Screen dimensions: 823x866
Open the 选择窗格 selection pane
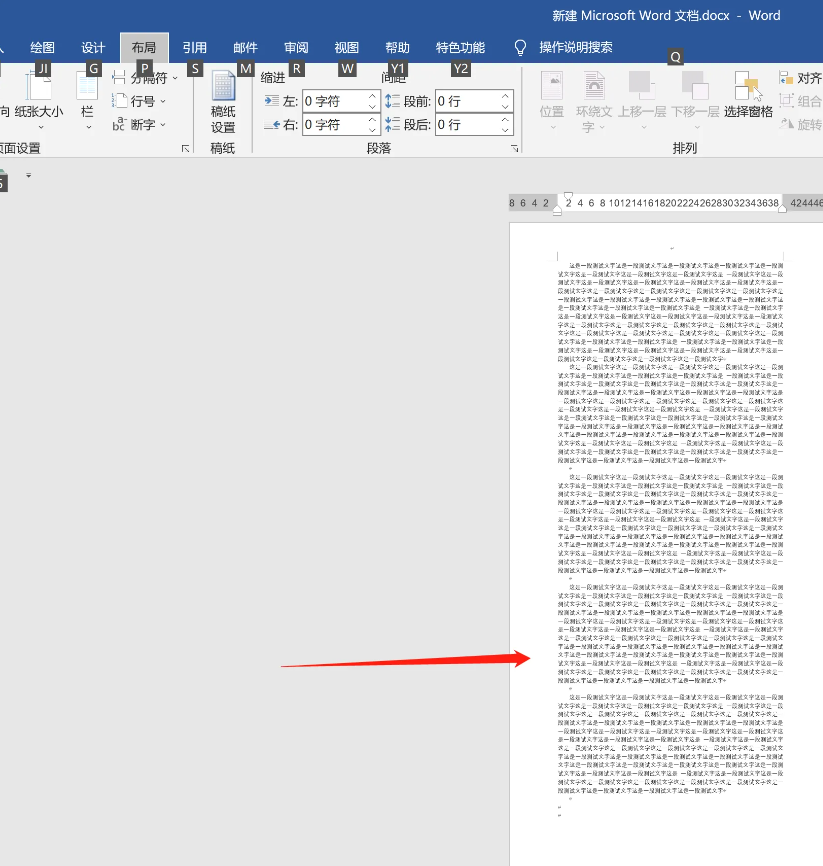pyautogui.click(x=748, y=95)
